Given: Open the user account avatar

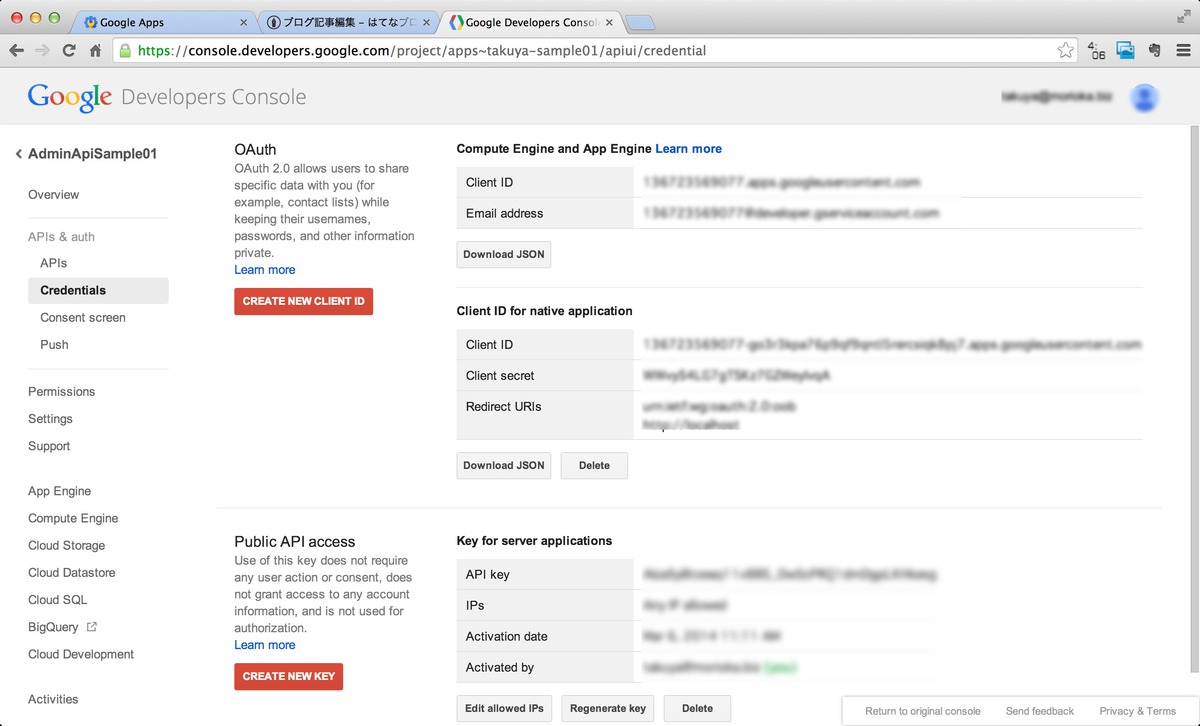Looking at the screenshot, I should [x=1144, y=97].
